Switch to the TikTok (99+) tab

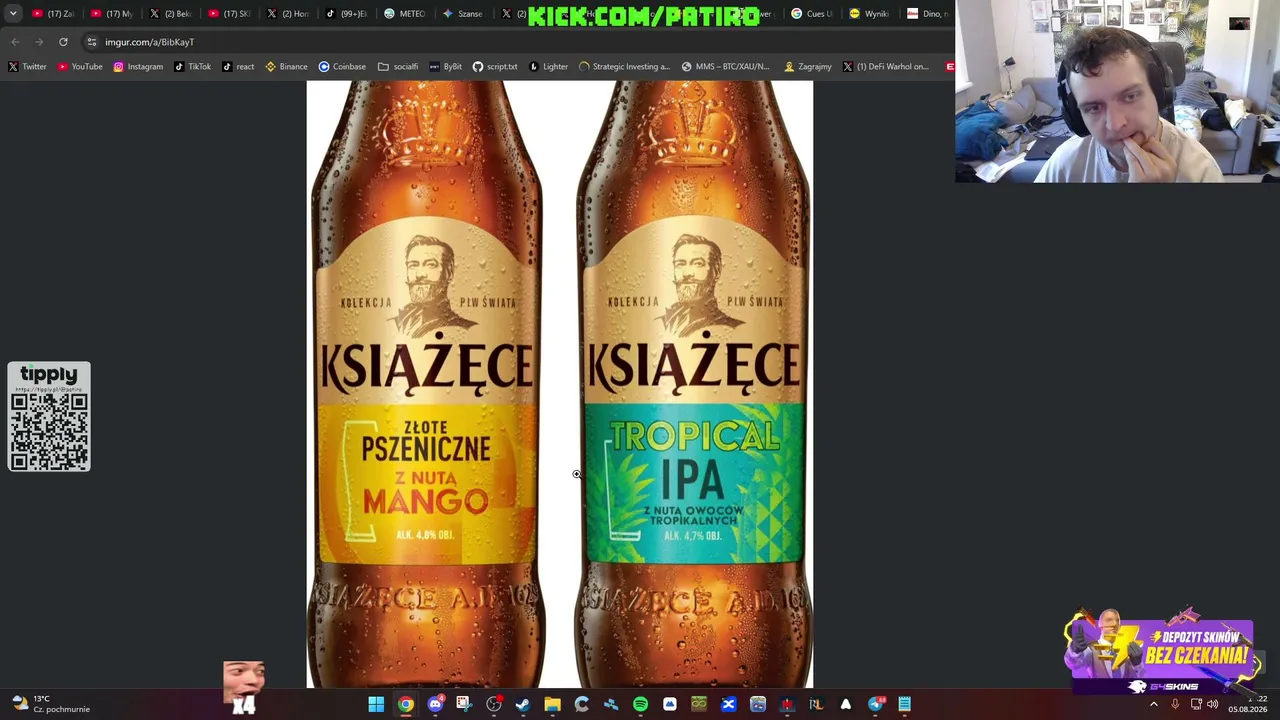point(347,14)
